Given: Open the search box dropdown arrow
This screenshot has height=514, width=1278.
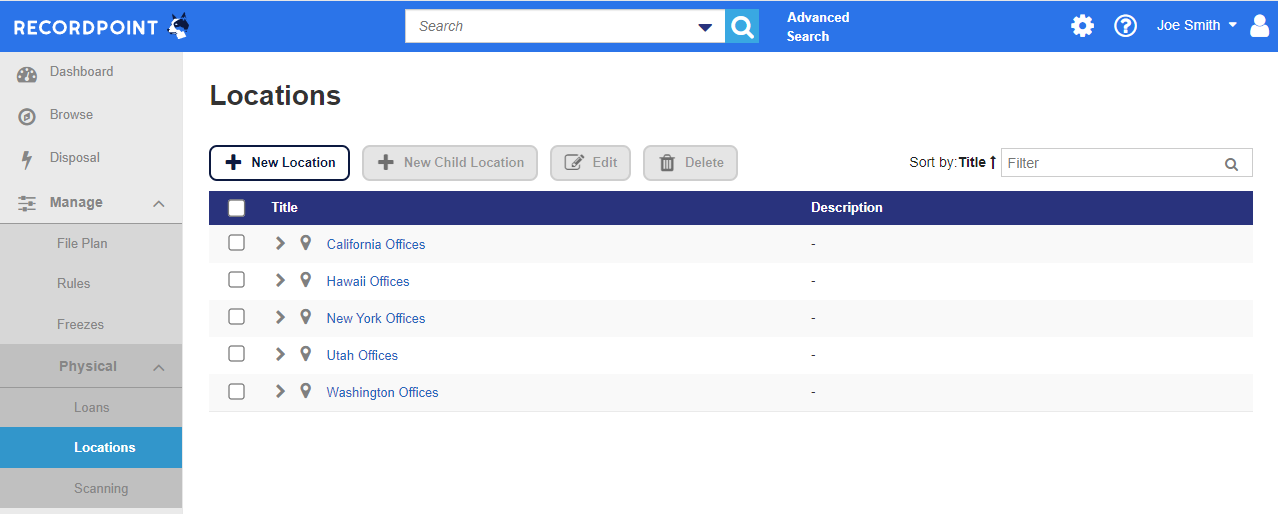Looking at the screenshot, I should tap(705, 27).
